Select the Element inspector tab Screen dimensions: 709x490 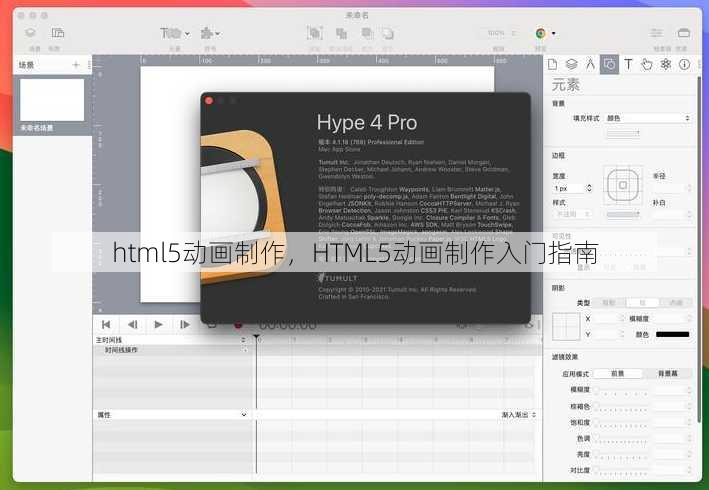[609, 64]
